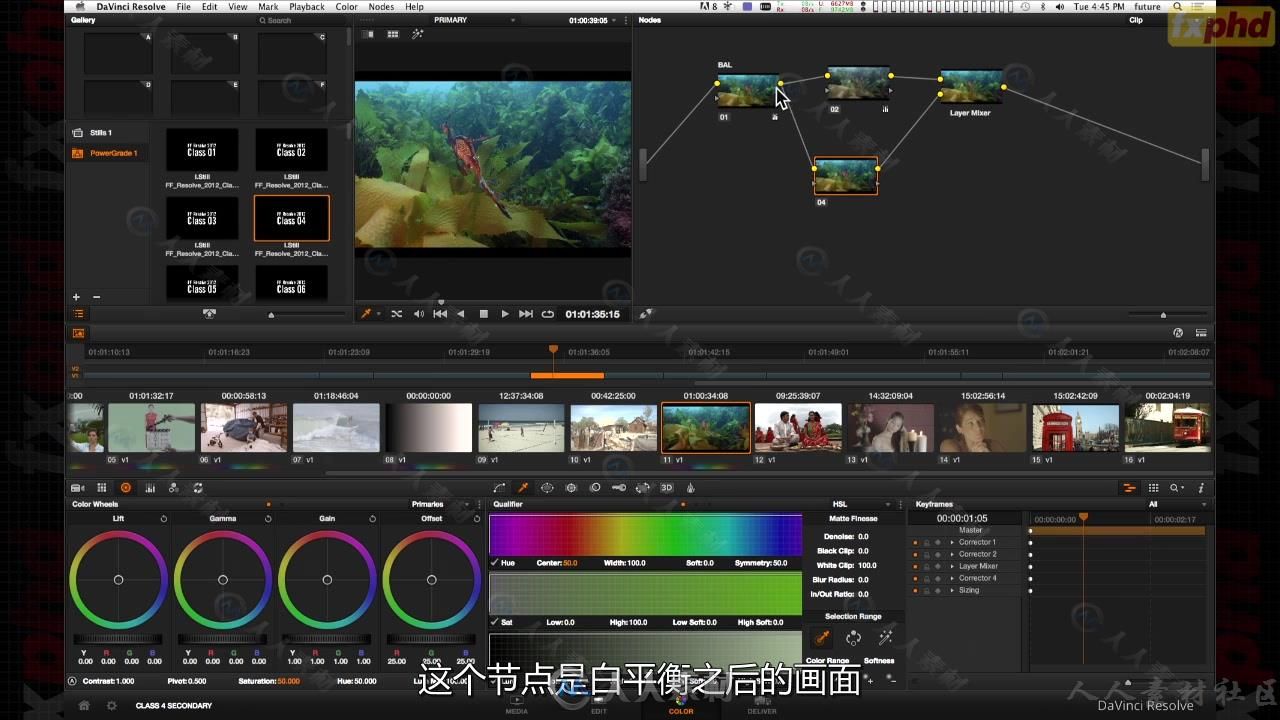The image size is (1280, 720).
Task: Click the gallery list view icon
Action: click(78, 314)
